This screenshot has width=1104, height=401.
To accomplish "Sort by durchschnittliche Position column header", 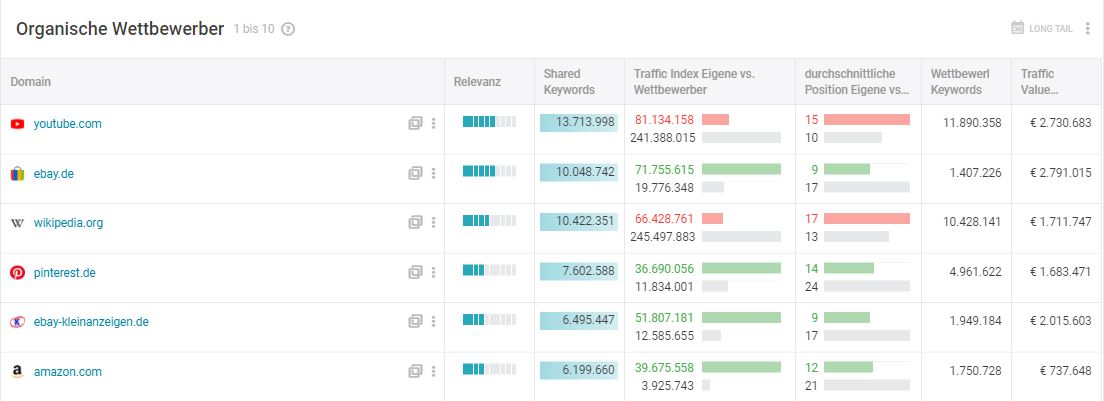I will (857, 82).
